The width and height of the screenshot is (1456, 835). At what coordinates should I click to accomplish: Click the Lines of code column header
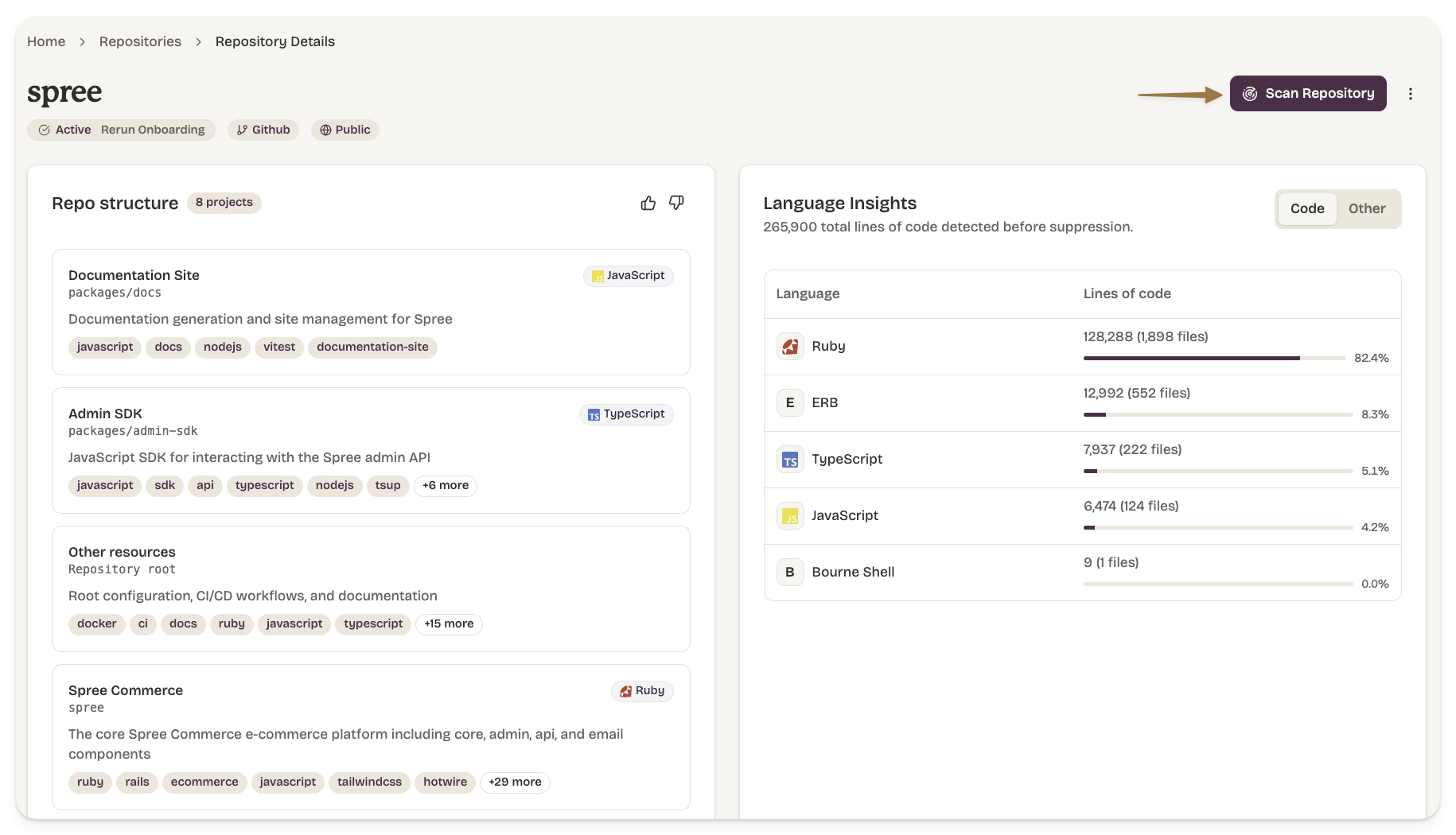pyautogui.click(x=1127, y=294)
